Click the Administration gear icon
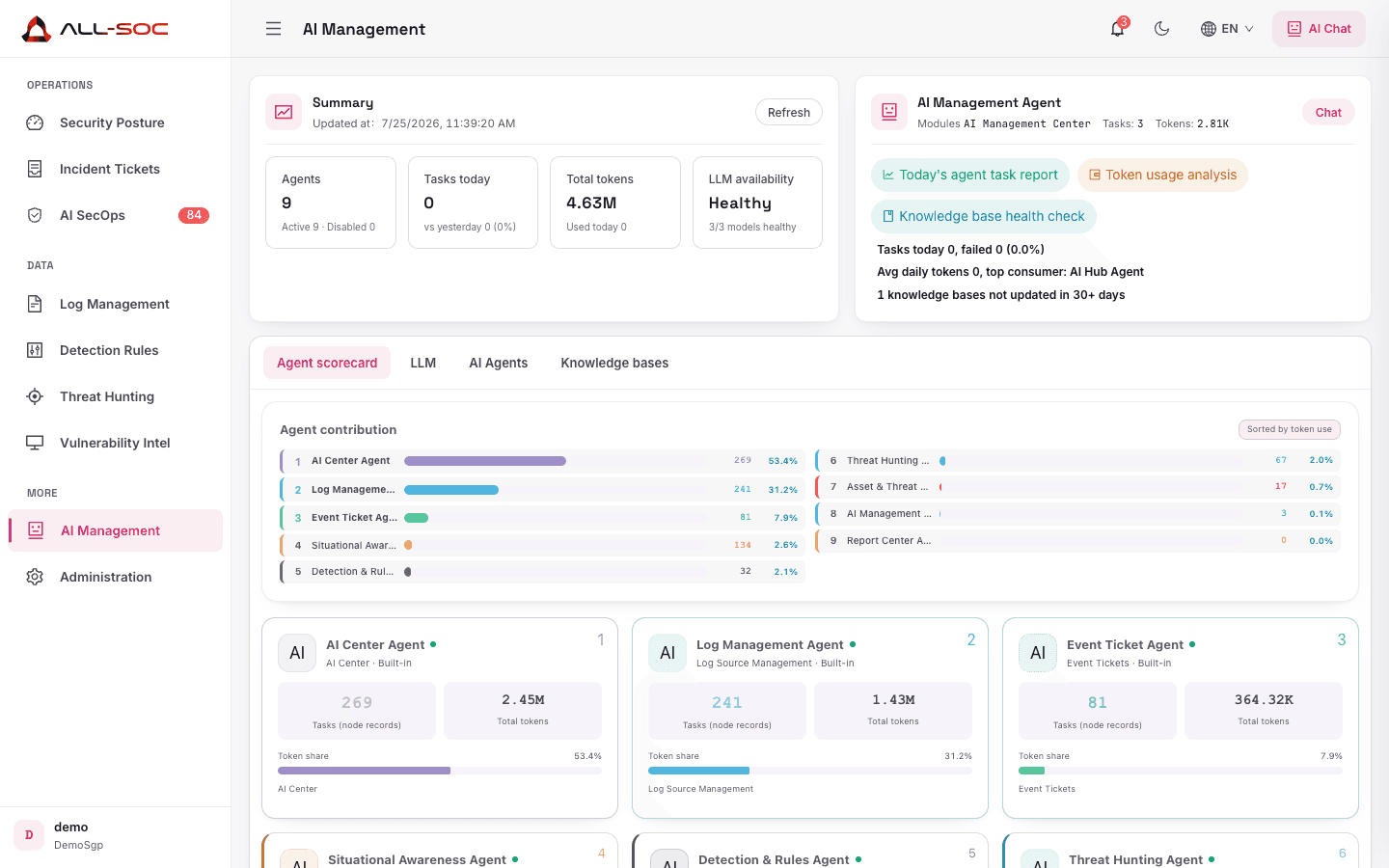The image size is (1389, 868). pos(35,577)
